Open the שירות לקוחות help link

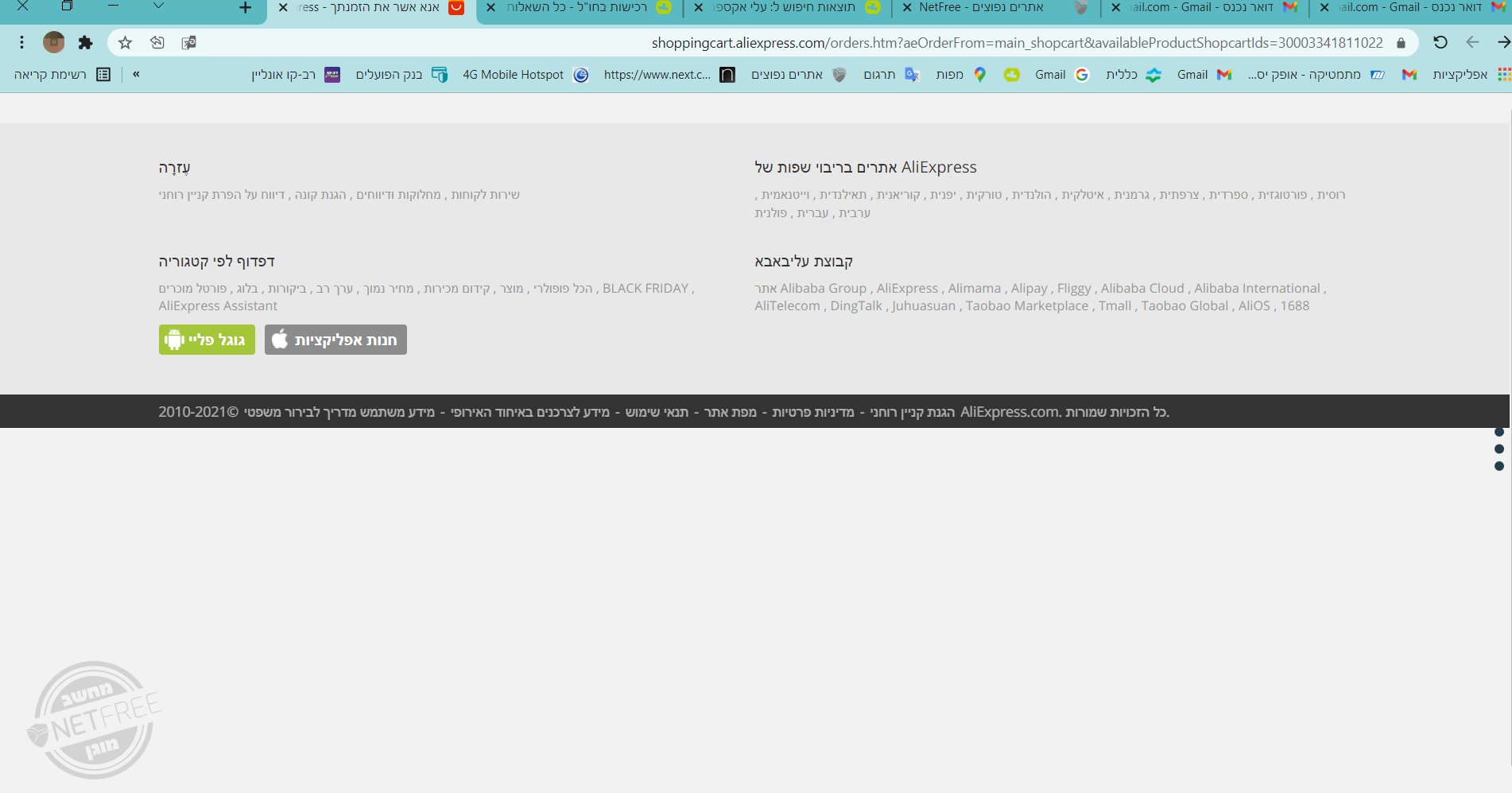point(485,195)
